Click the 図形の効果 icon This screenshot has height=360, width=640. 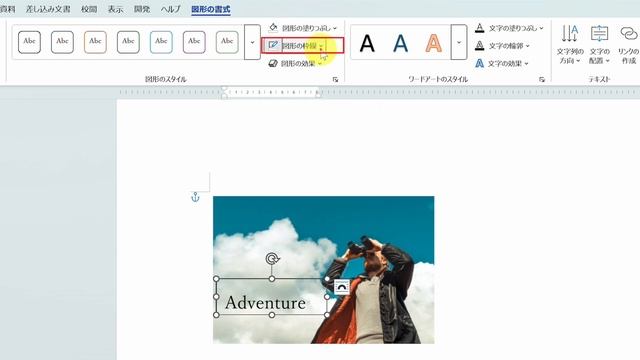pos(273,63)
